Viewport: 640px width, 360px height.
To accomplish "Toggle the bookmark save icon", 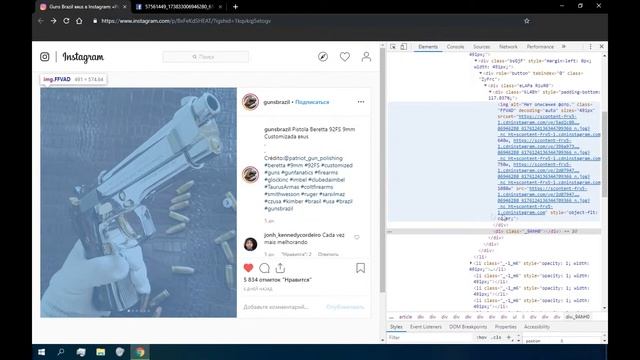I will (x=360, y=268).
